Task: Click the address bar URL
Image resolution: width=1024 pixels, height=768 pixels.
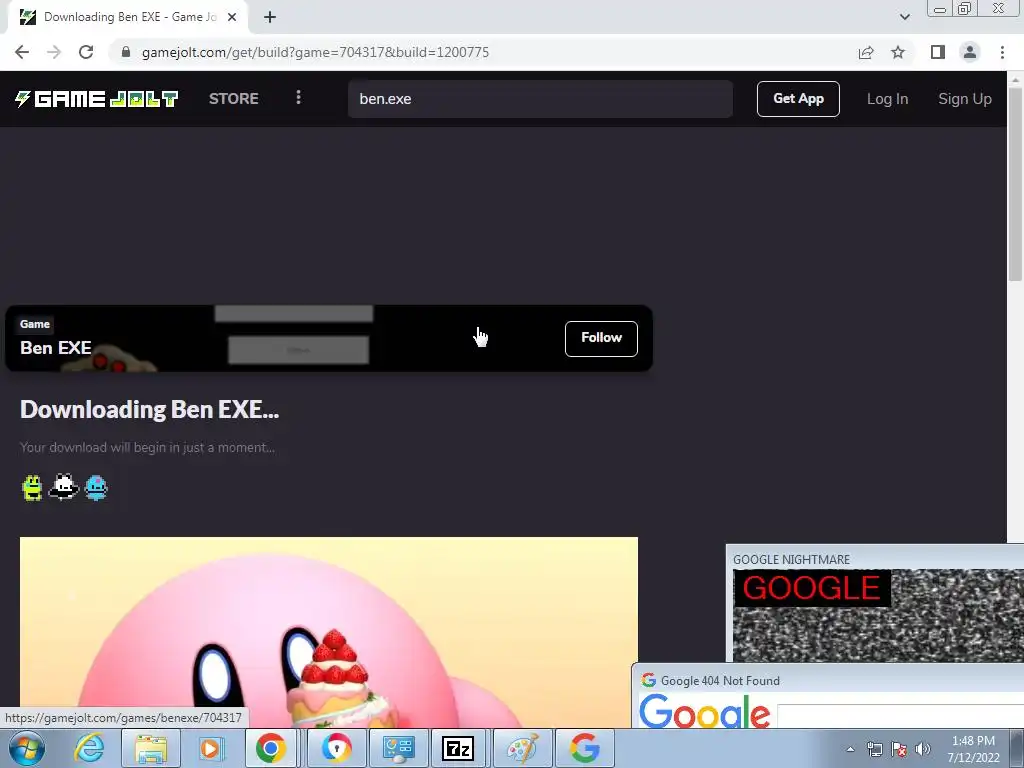Action: click(315, 52)
